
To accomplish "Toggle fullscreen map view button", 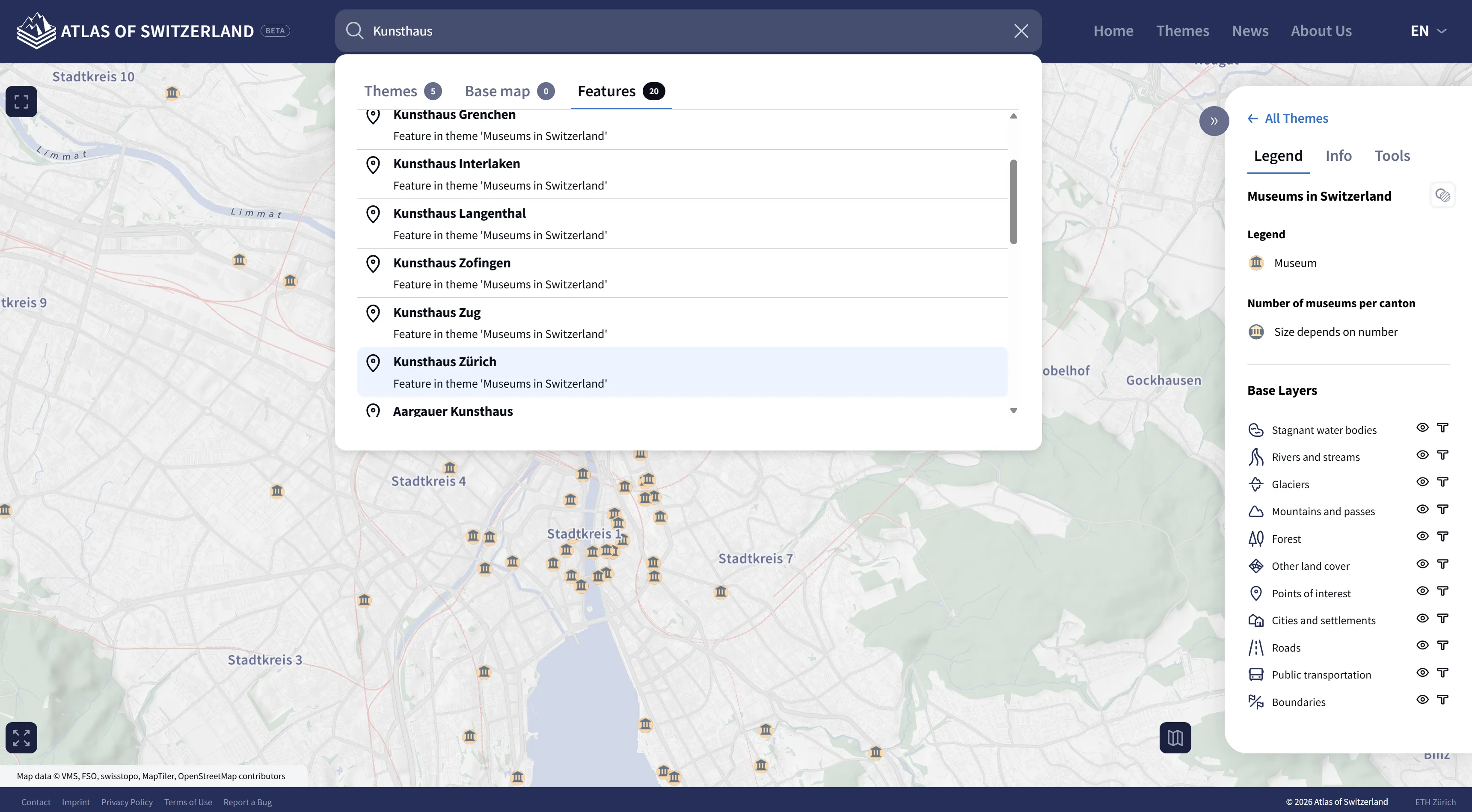I will pos(21,102).
